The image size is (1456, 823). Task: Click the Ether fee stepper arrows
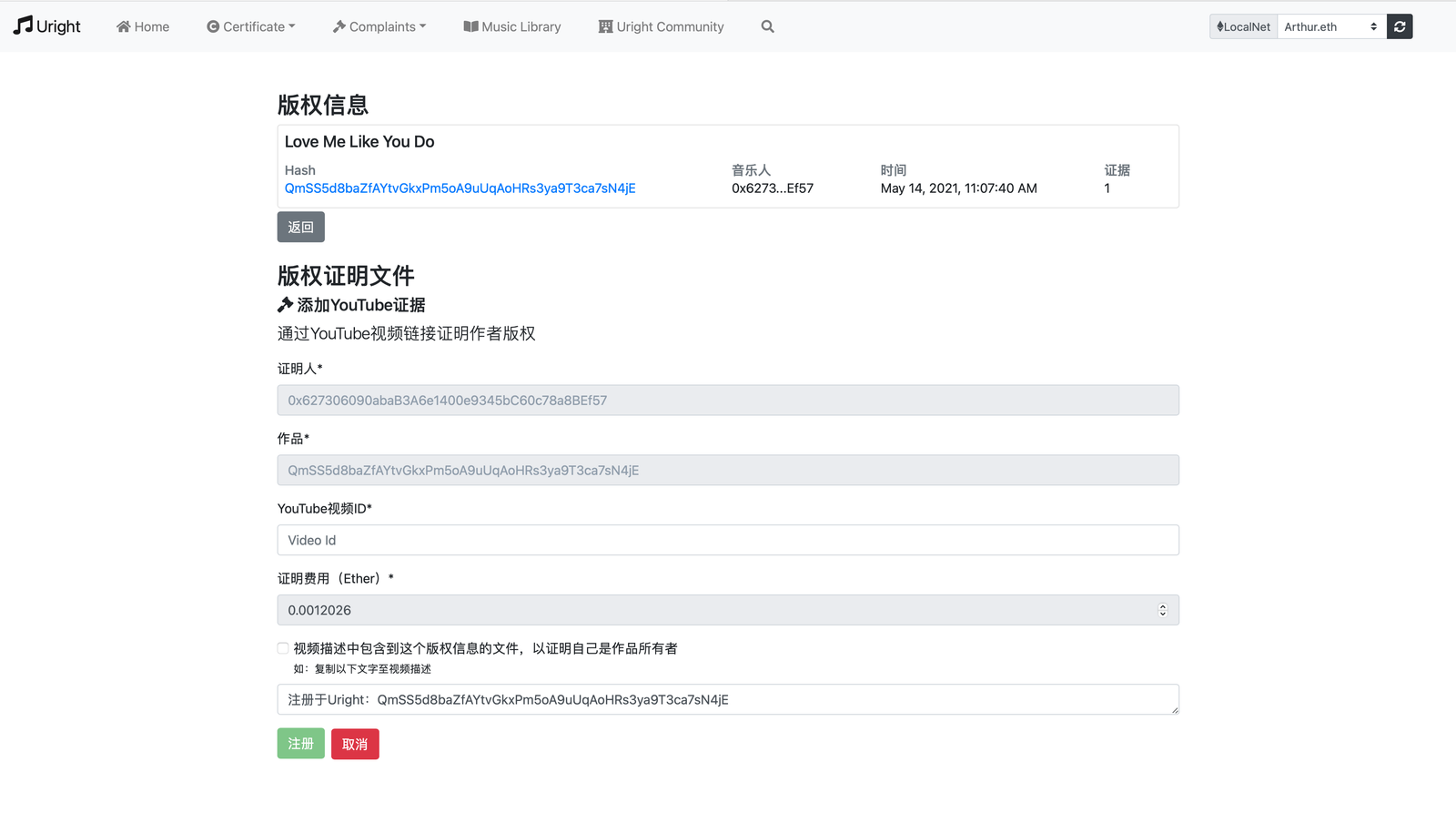(1163, 610)
